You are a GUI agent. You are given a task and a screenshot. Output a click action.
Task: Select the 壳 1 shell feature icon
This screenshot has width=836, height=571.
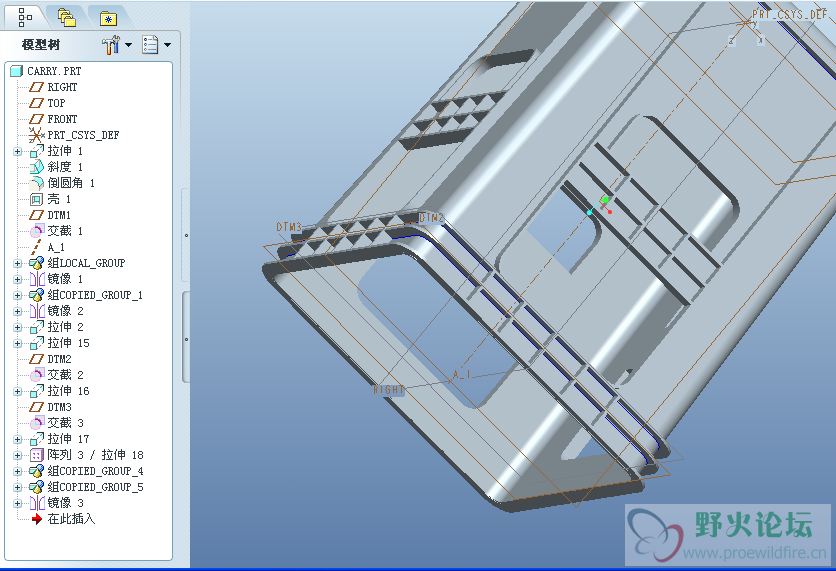coord(36,199)
